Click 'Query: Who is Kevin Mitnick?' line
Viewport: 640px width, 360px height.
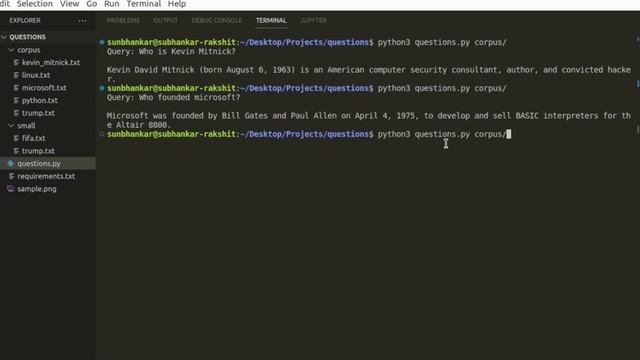point(171,51)
